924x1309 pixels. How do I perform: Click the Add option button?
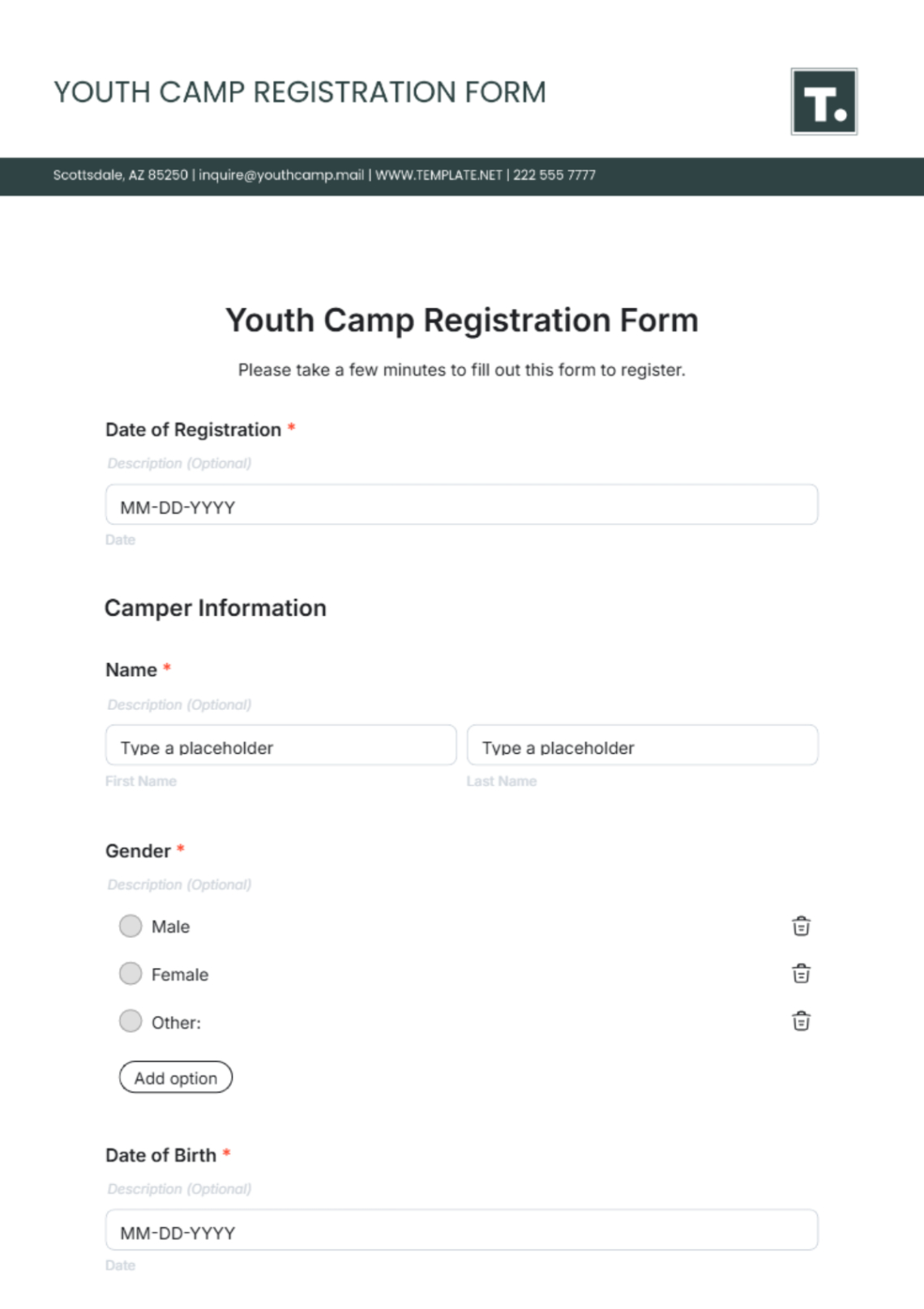pyautogui.click(x=176, y=1077)
